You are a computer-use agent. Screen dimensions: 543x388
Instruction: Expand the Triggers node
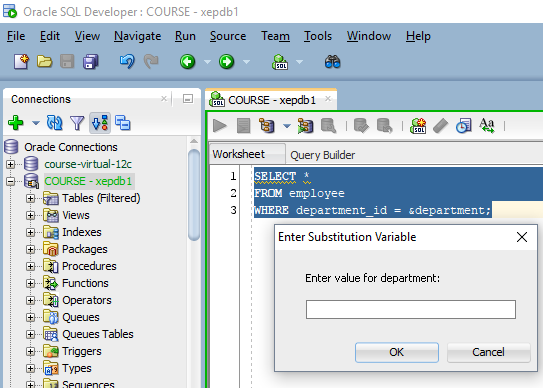point(30,351)
